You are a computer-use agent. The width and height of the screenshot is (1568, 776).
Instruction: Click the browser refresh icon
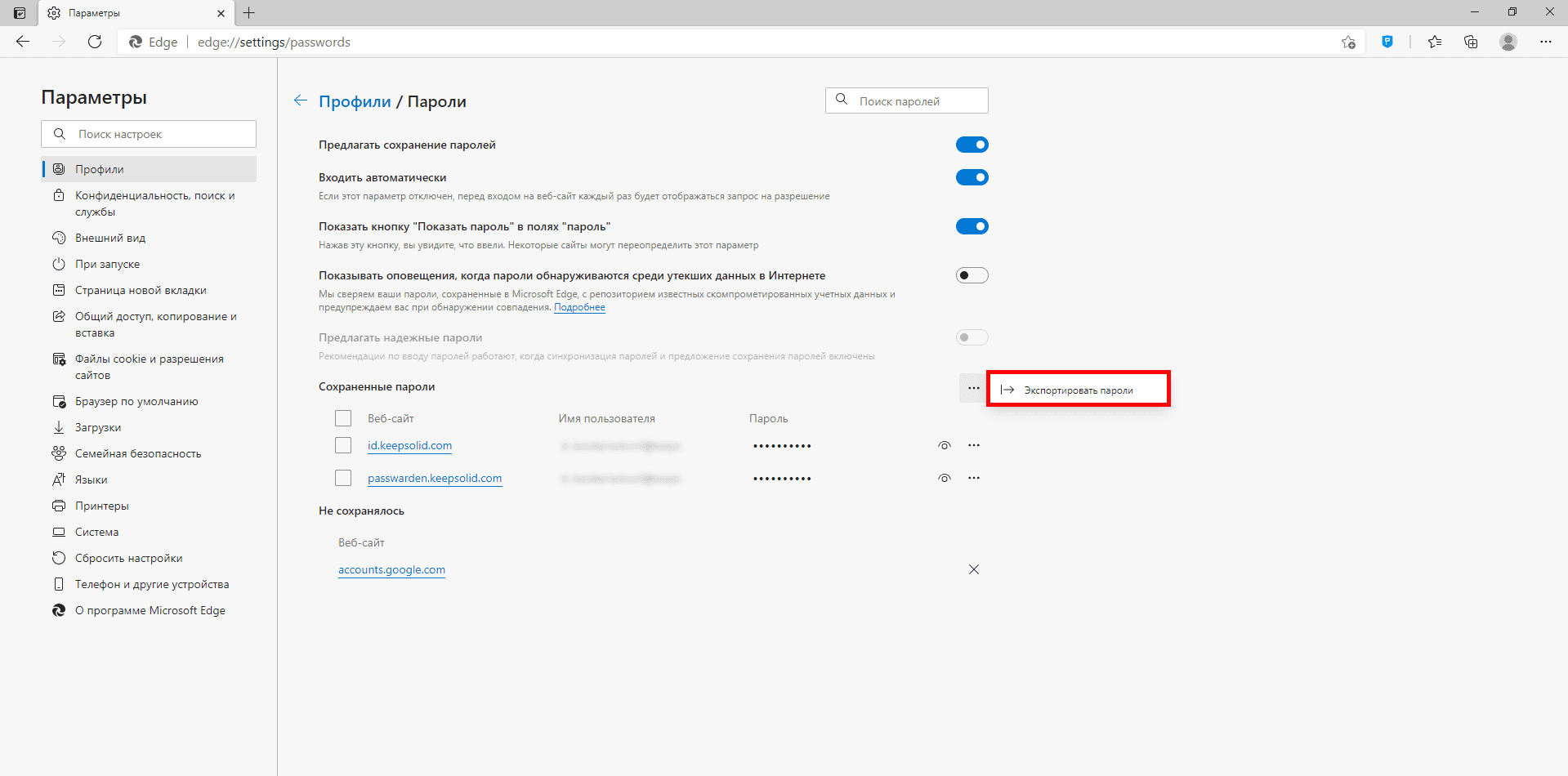click(x=95, y=42)
